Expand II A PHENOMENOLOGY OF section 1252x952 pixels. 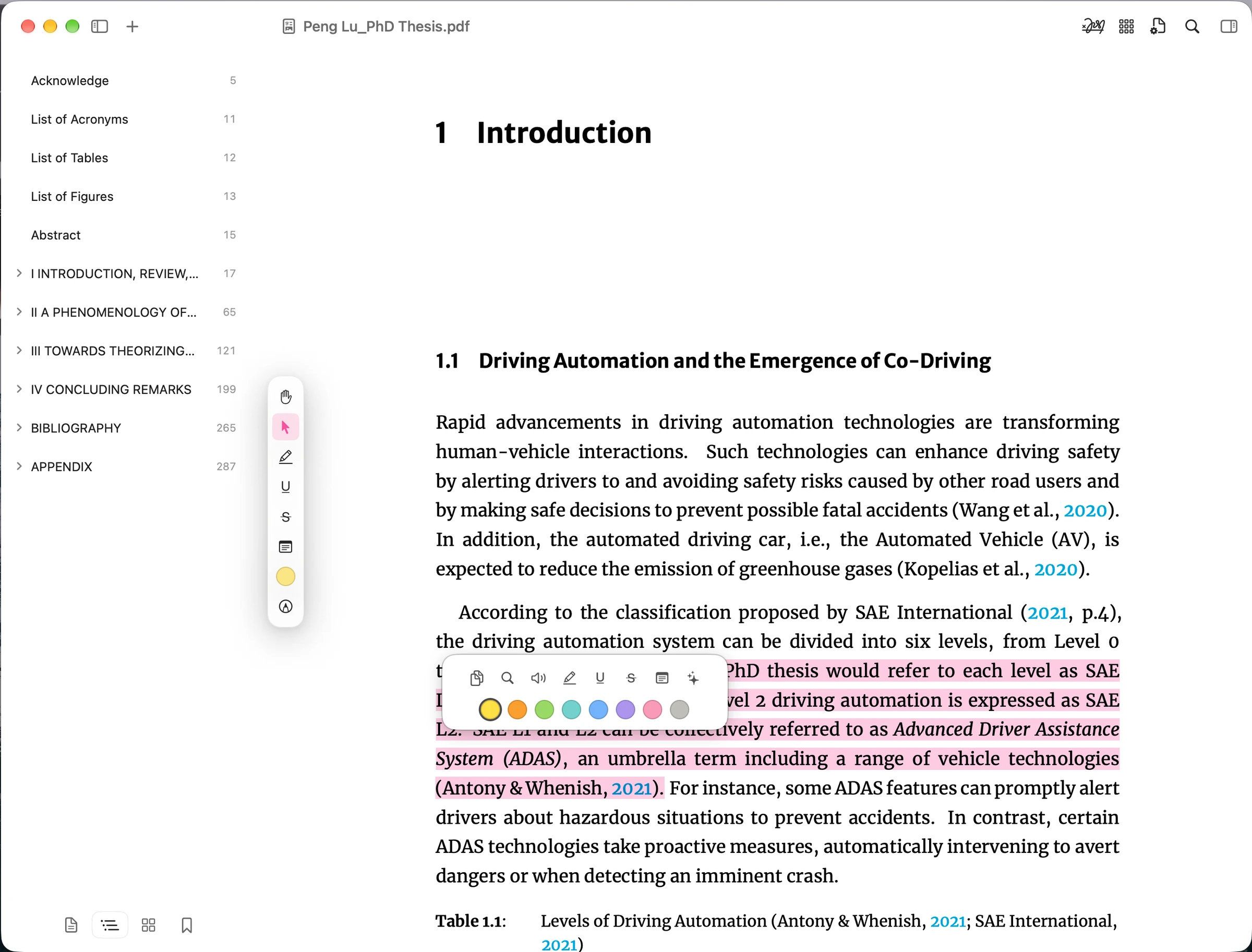coord(19,311)
